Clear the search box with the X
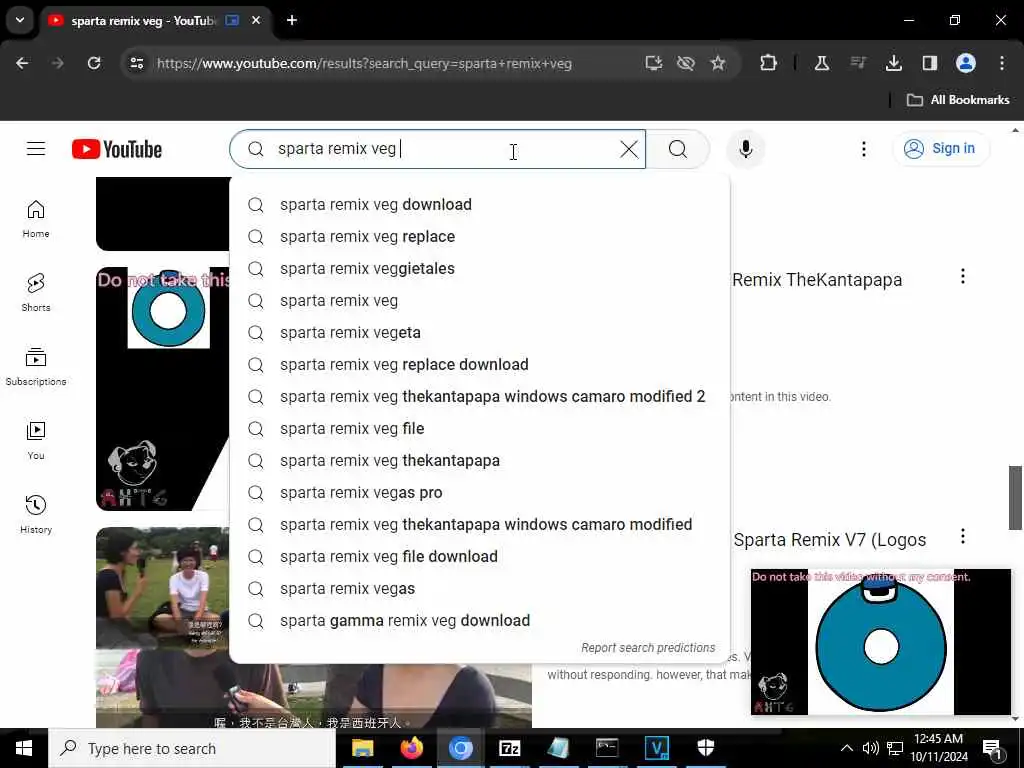This screenshot has width=1024, height=768. tap(629, 149)
